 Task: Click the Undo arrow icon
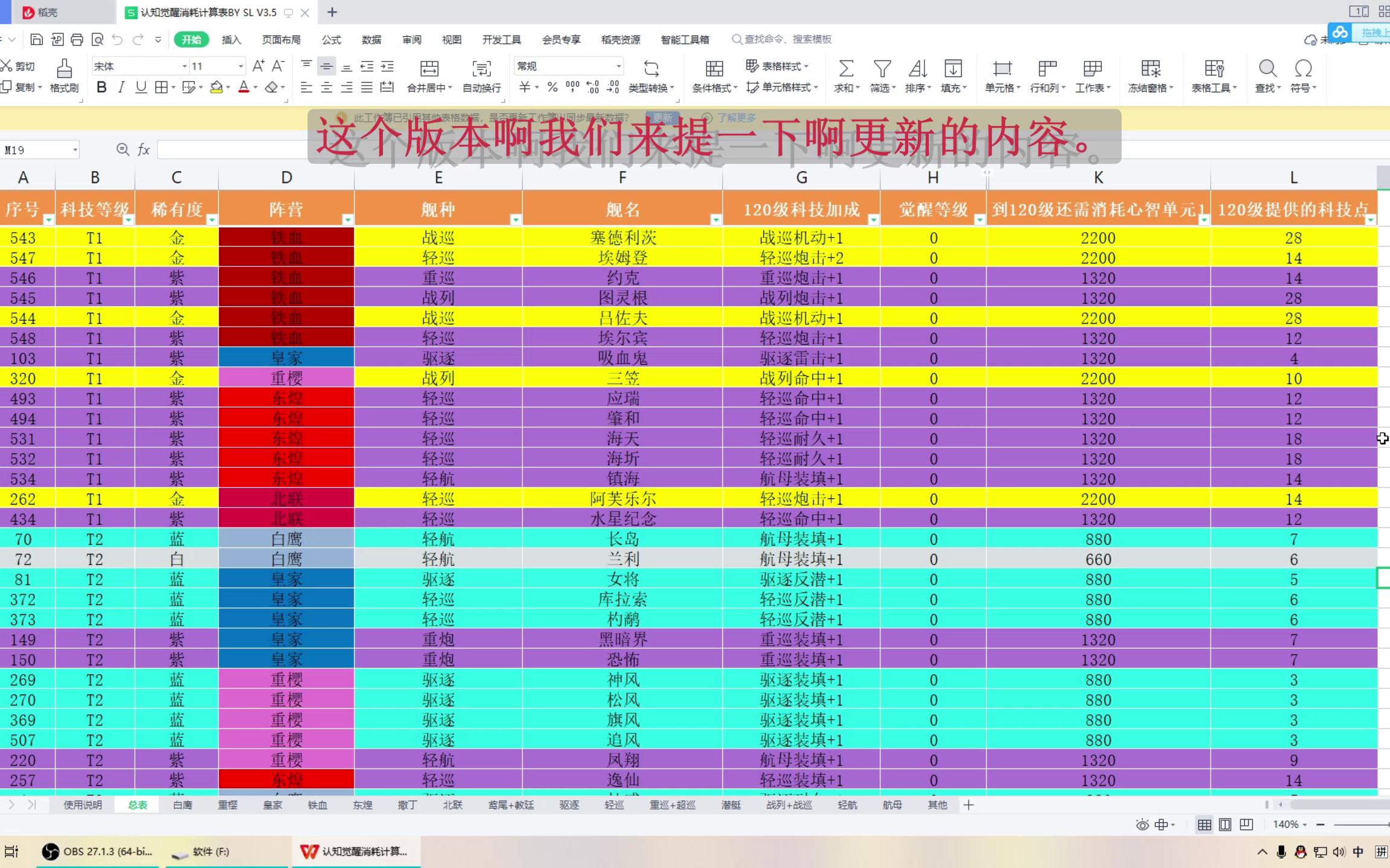(x=118, y=40)
